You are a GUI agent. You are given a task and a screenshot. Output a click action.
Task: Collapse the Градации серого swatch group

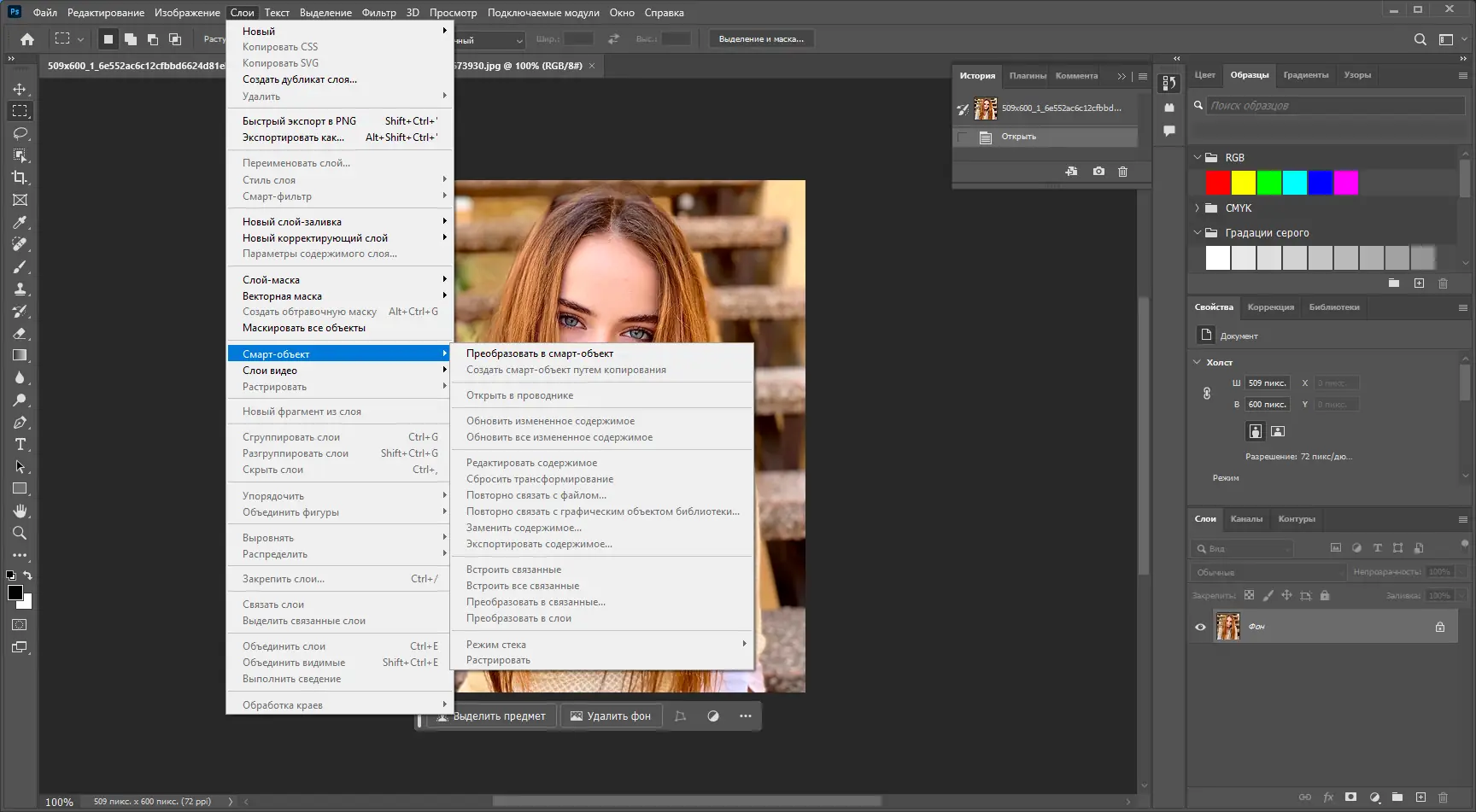tap(1198, 233)
